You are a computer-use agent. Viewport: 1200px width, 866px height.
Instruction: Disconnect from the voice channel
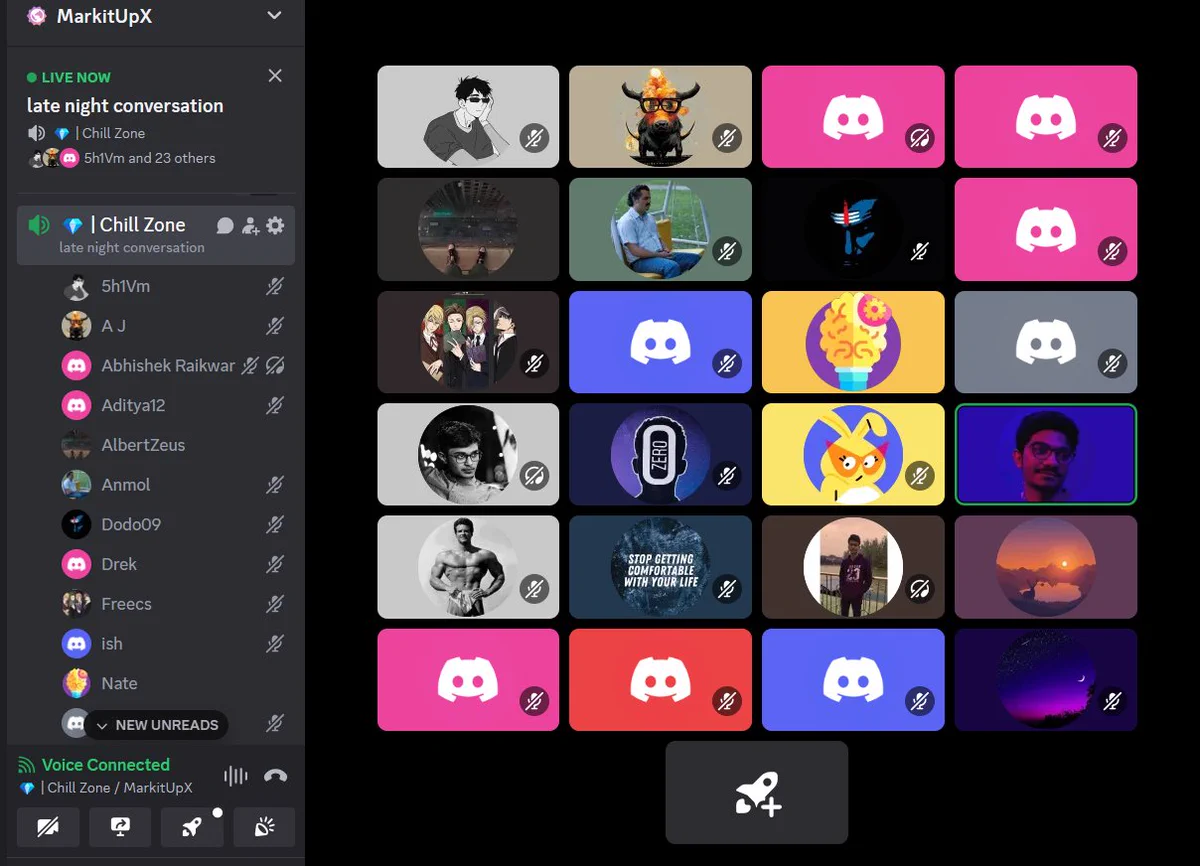[x=275, y=776]
